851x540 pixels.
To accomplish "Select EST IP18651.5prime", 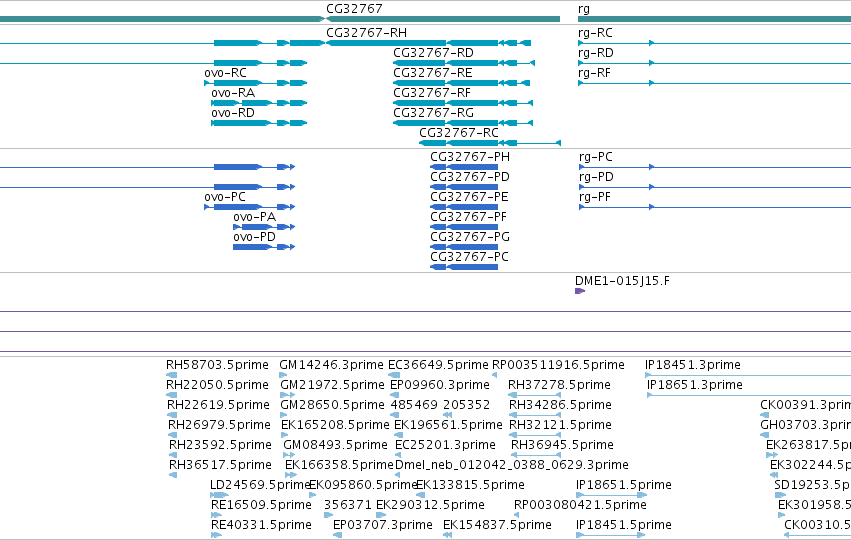I will click(x=611, y=495).
